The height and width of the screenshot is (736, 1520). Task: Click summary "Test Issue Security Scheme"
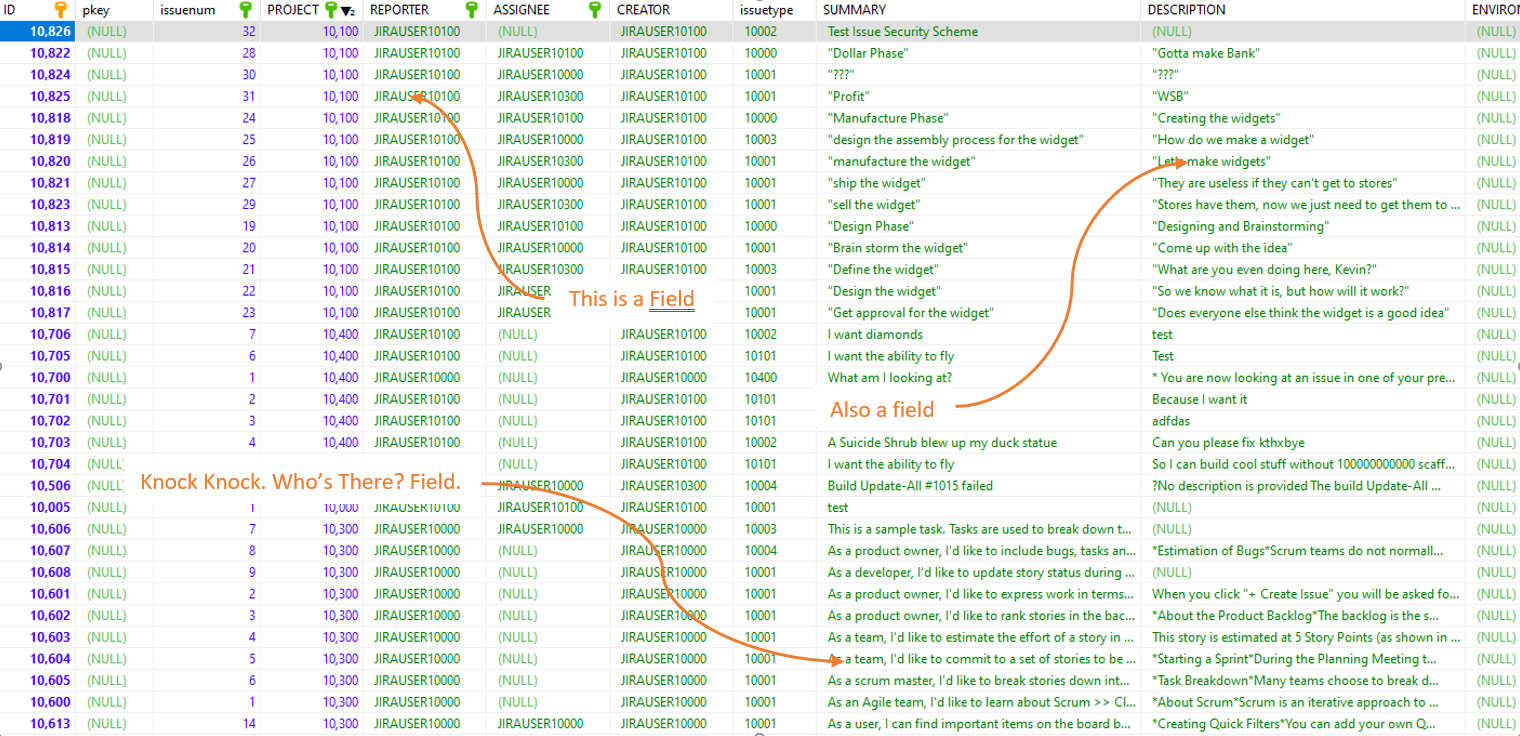click(903, 31)
